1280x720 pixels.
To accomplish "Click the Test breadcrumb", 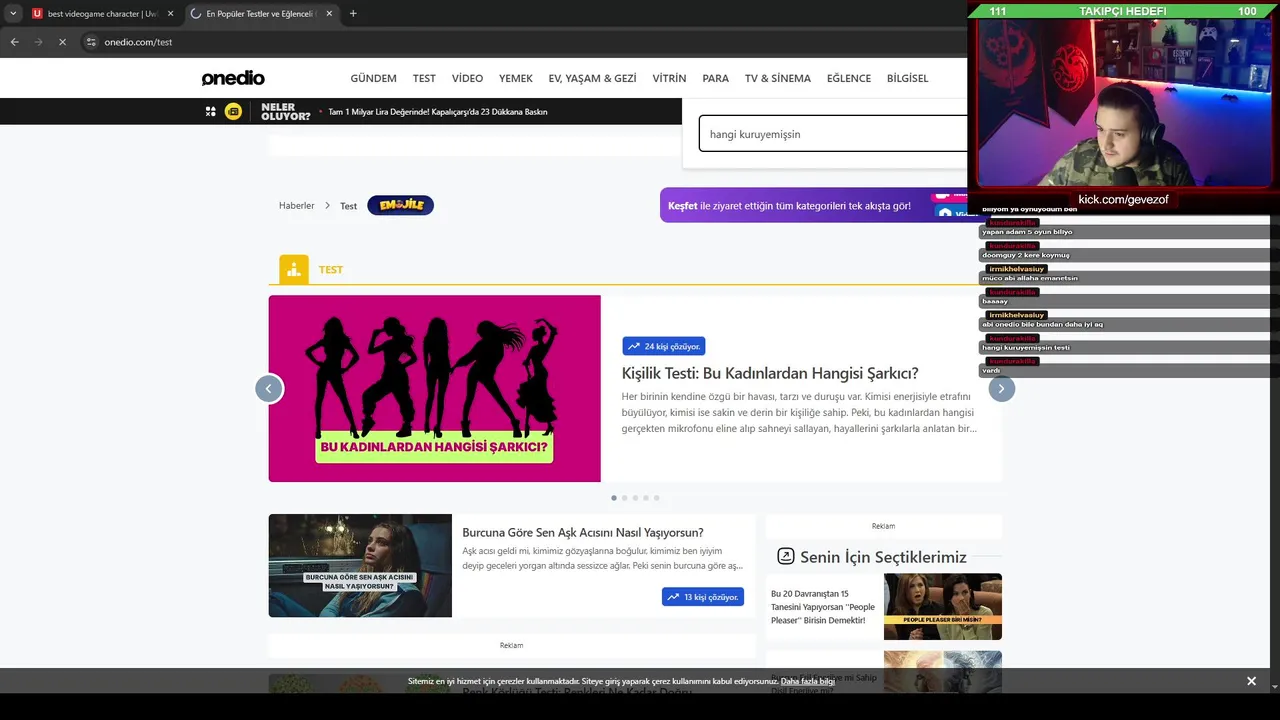I will (x=348, y=206).
